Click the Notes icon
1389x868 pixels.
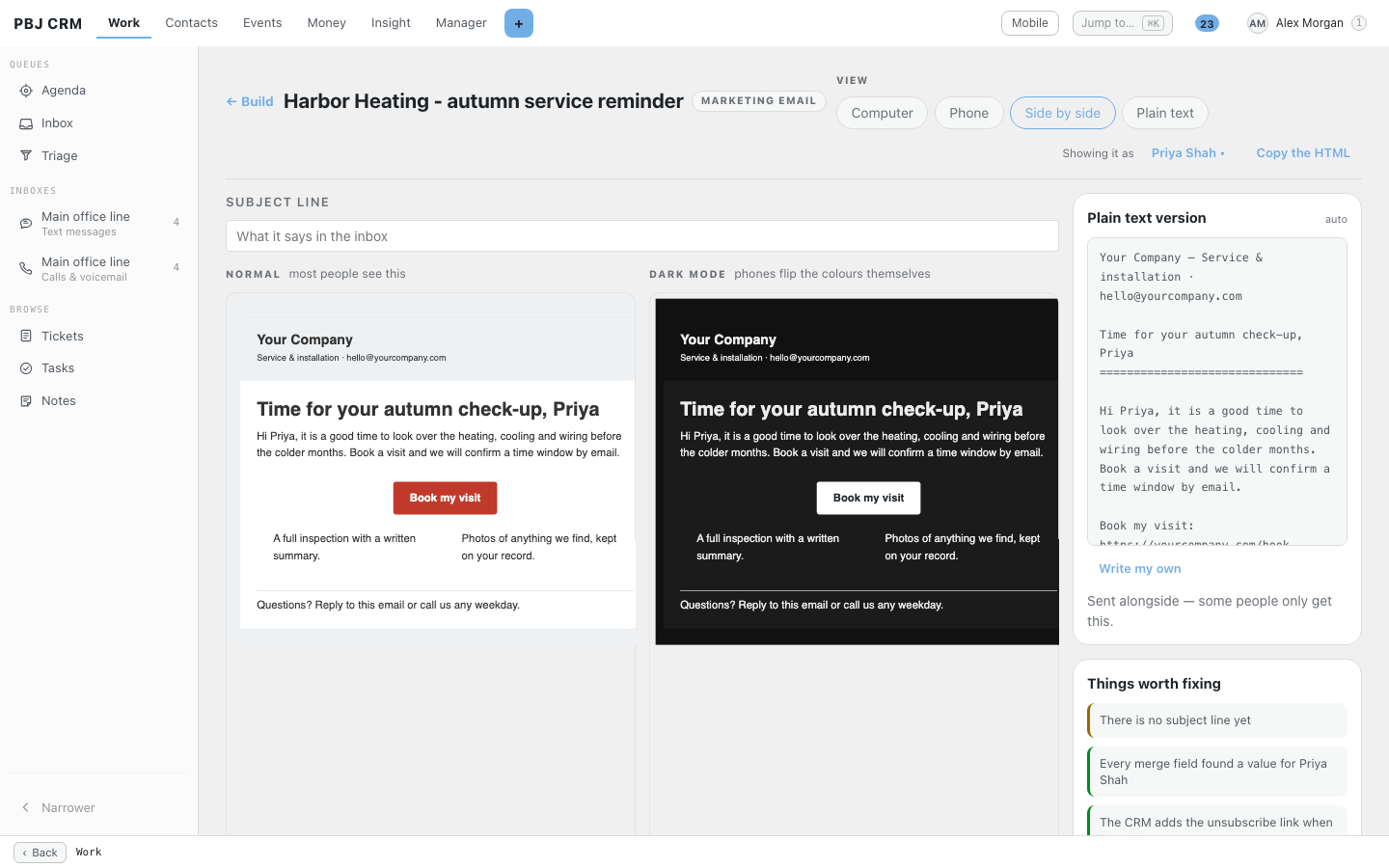click(26, 401)
